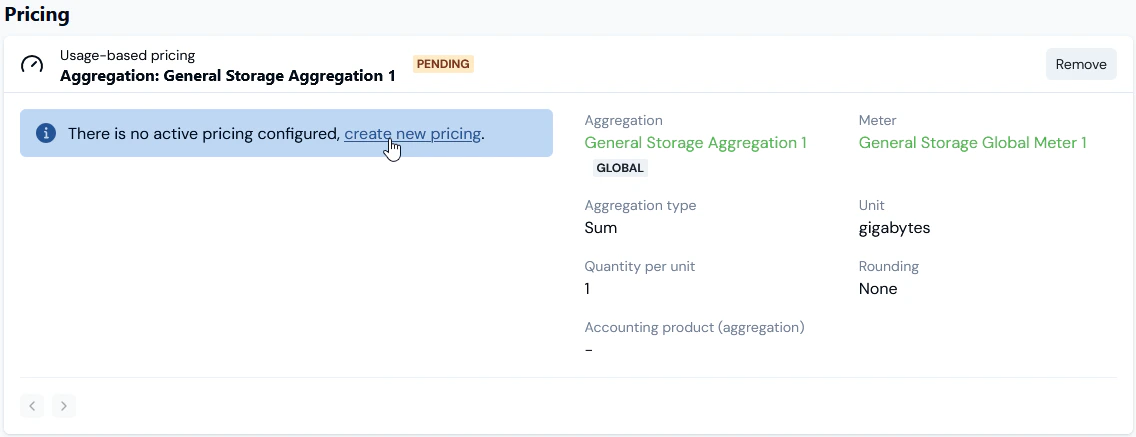Open the General Storage Global Meter 1 link
The image size is (1136, 437).
[972, 143]
